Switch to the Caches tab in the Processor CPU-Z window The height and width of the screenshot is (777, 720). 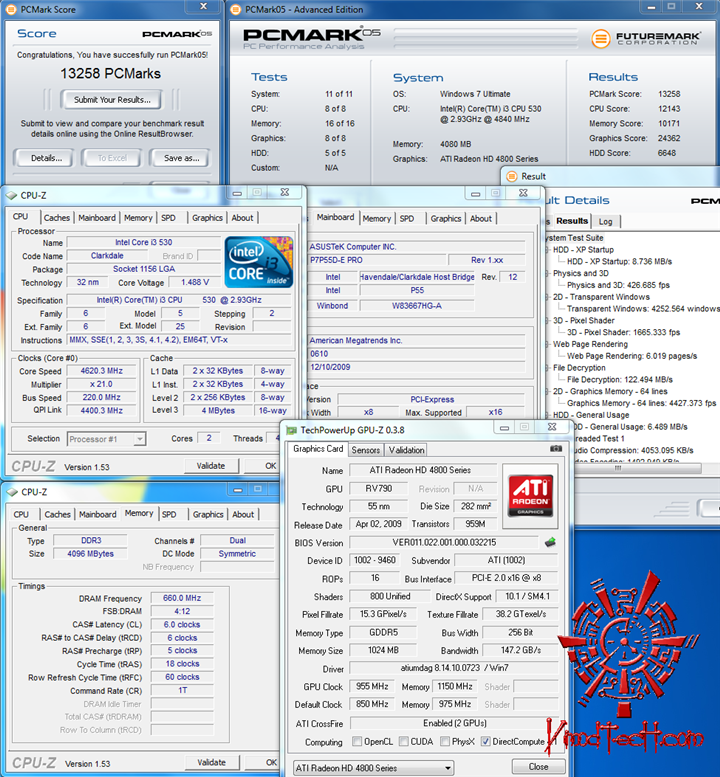tap(56, 218)
